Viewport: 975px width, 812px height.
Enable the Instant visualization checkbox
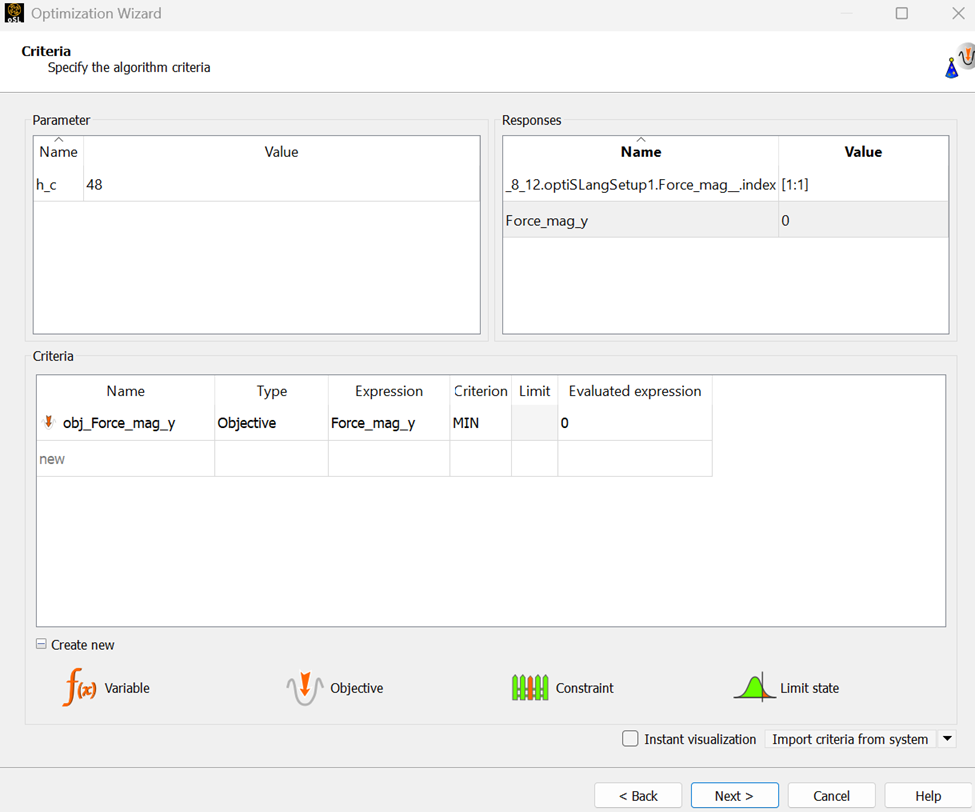630,739
